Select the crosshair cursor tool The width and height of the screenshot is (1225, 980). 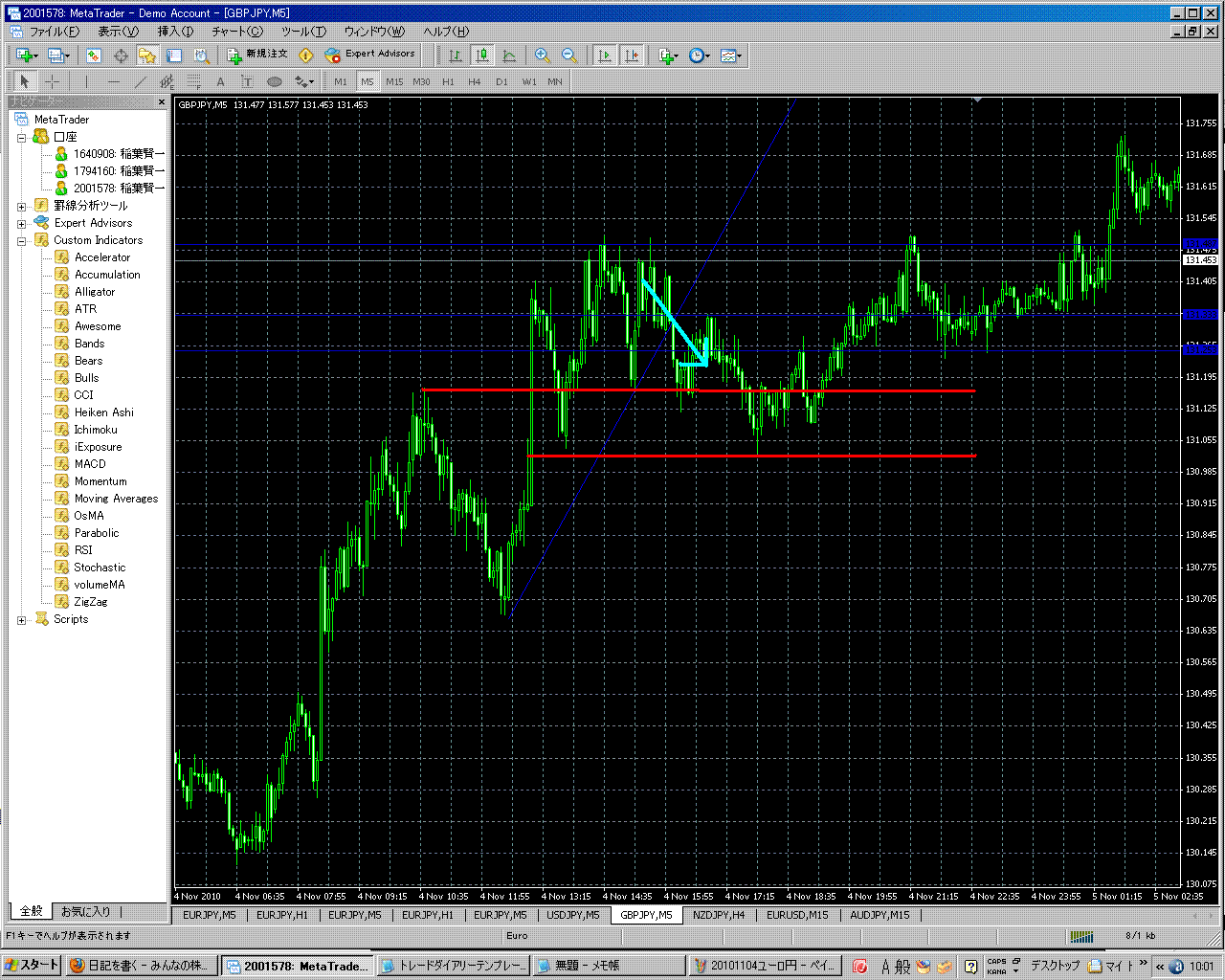coord(53,82)
